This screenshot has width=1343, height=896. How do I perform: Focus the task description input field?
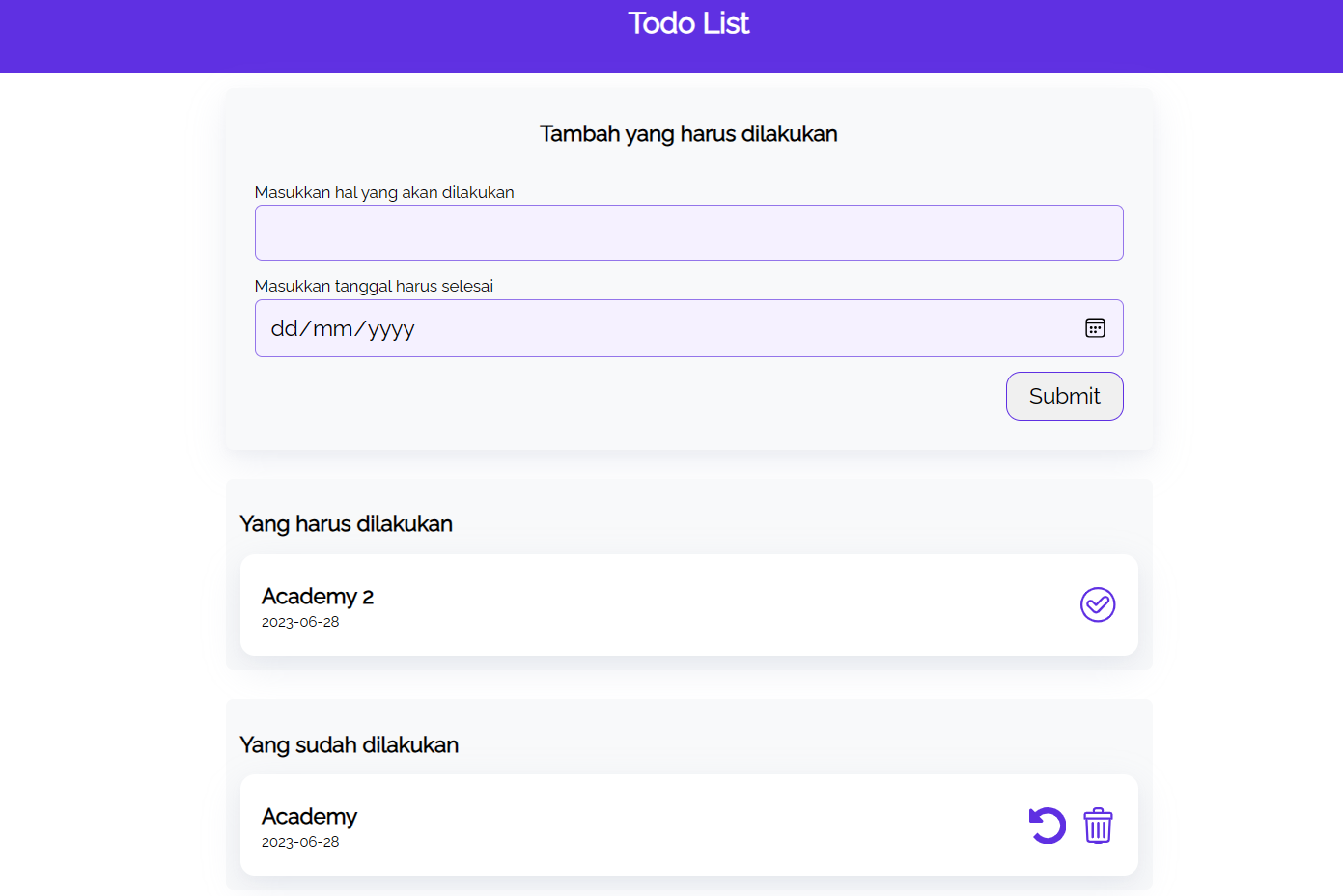[x=688, y=232]
